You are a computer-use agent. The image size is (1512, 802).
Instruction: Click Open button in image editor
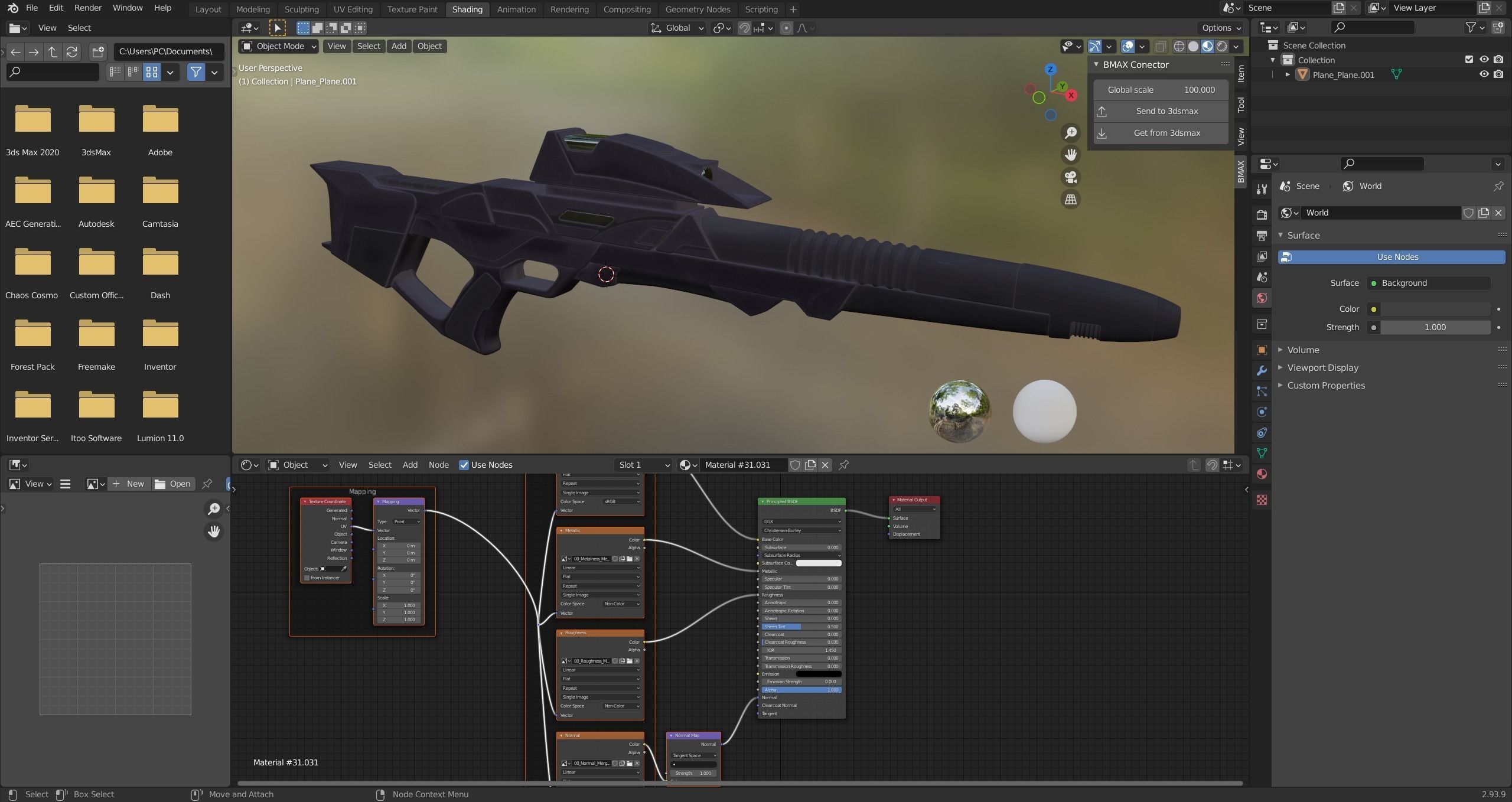pyautogui.click(x=173, y=484)
